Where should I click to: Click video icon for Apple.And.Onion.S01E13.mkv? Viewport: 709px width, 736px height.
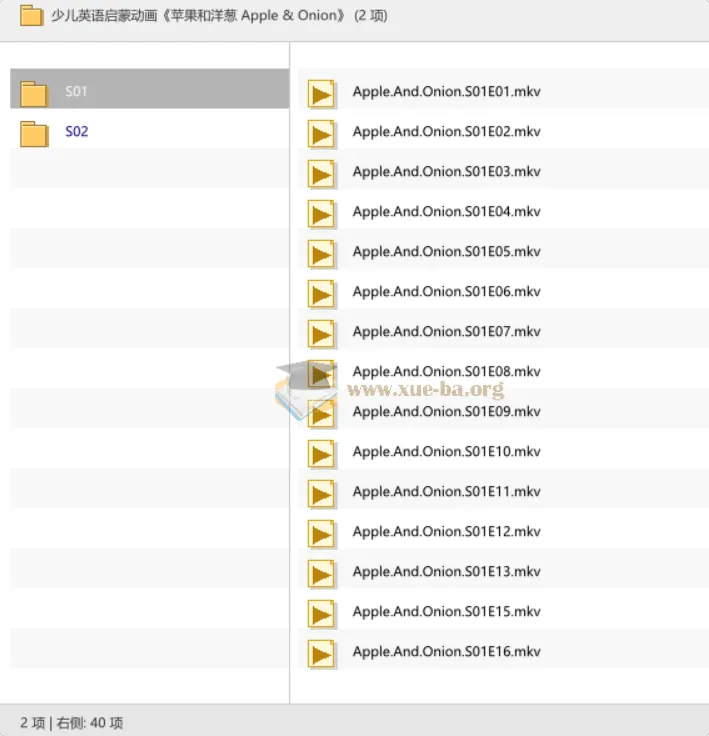pos(321,574)
